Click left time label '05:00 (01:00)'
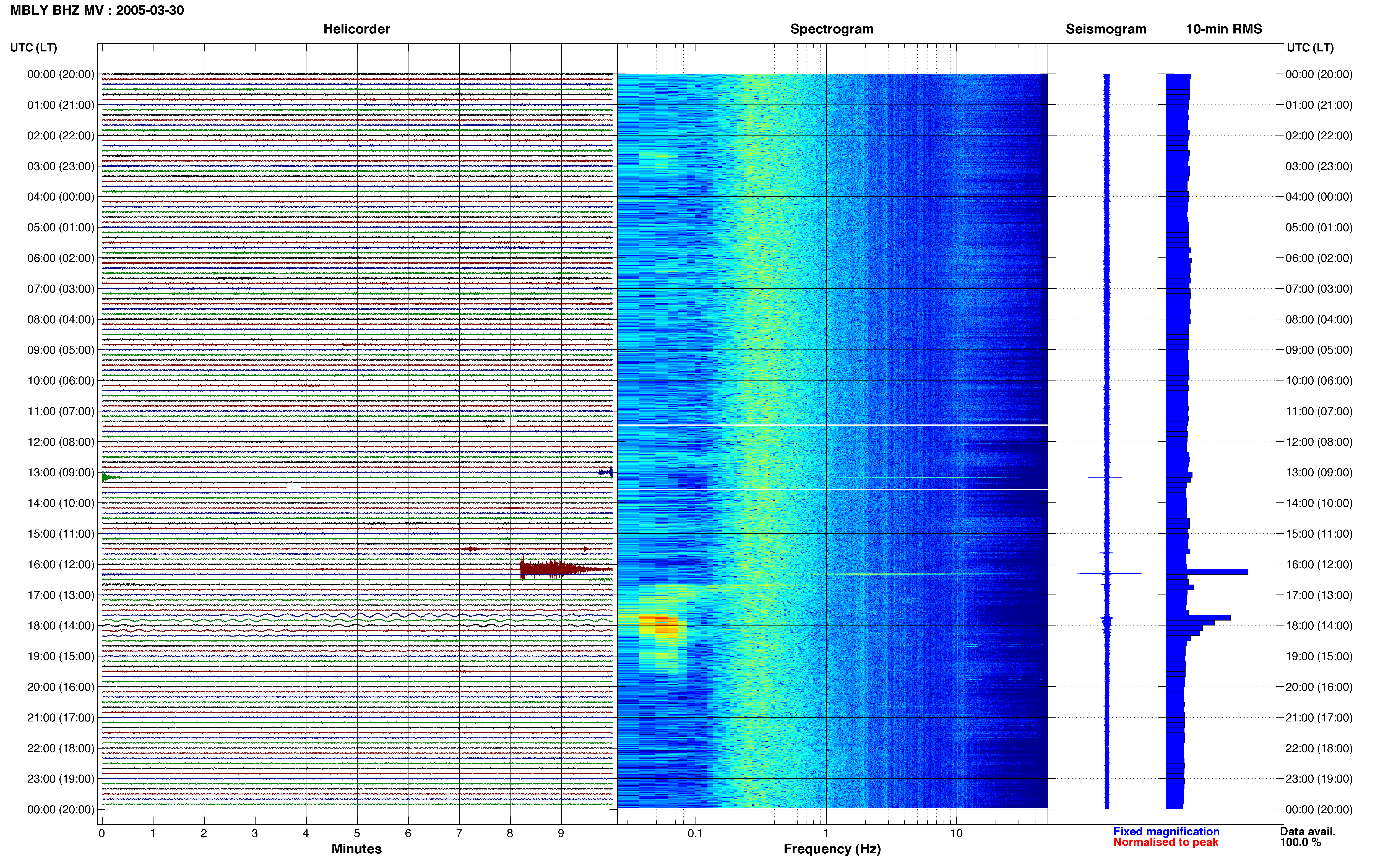1388x868 pixels. click(x=61, y=227)
